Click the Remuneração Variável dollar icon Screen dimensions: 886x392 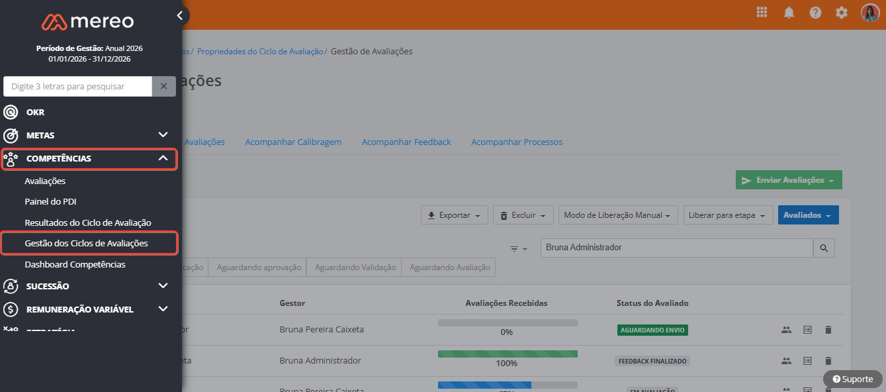[x=11, y=310]
